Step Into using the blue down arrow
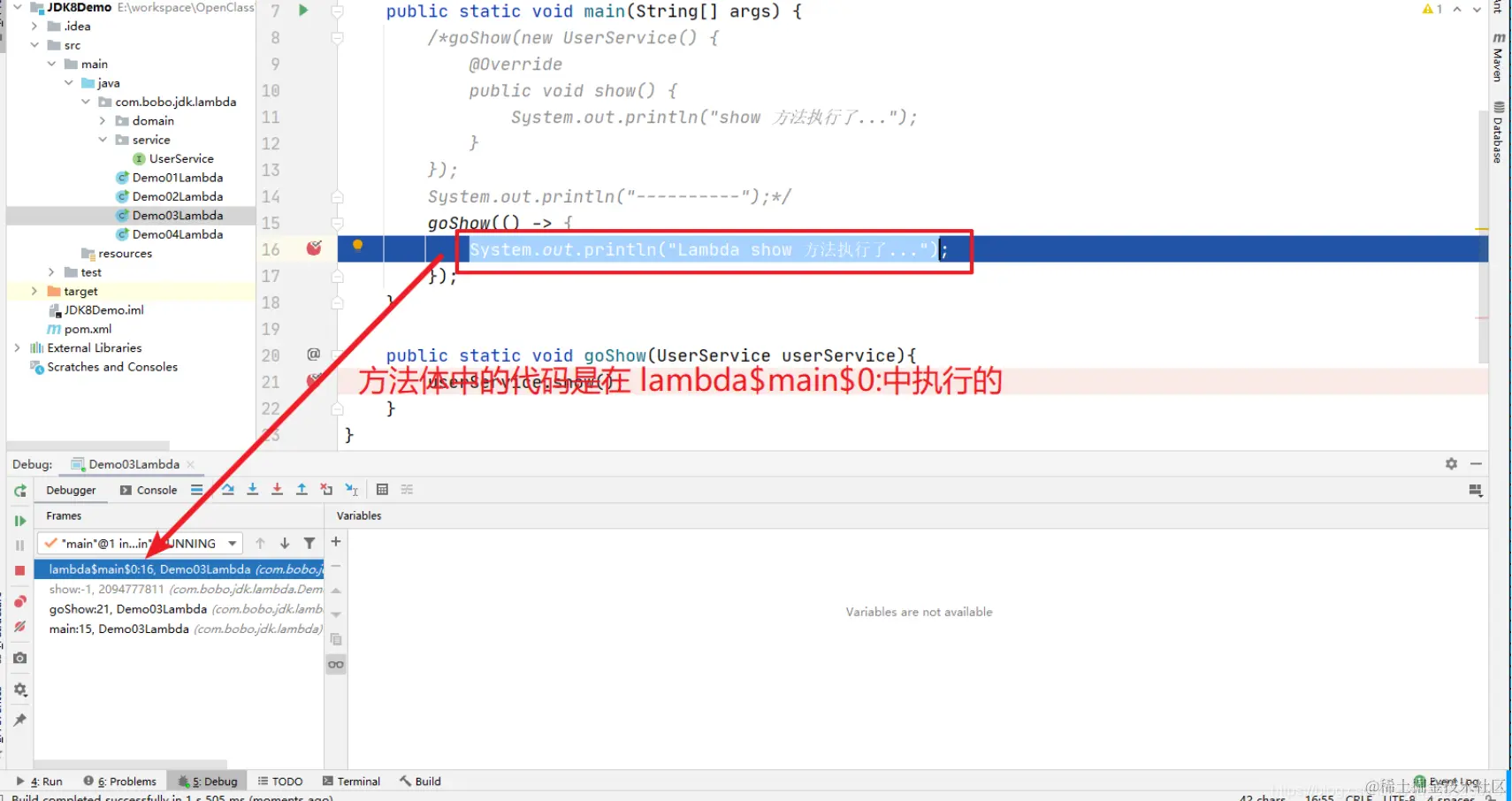This screenshot has height=801, width=1512. tap(253, 490)
